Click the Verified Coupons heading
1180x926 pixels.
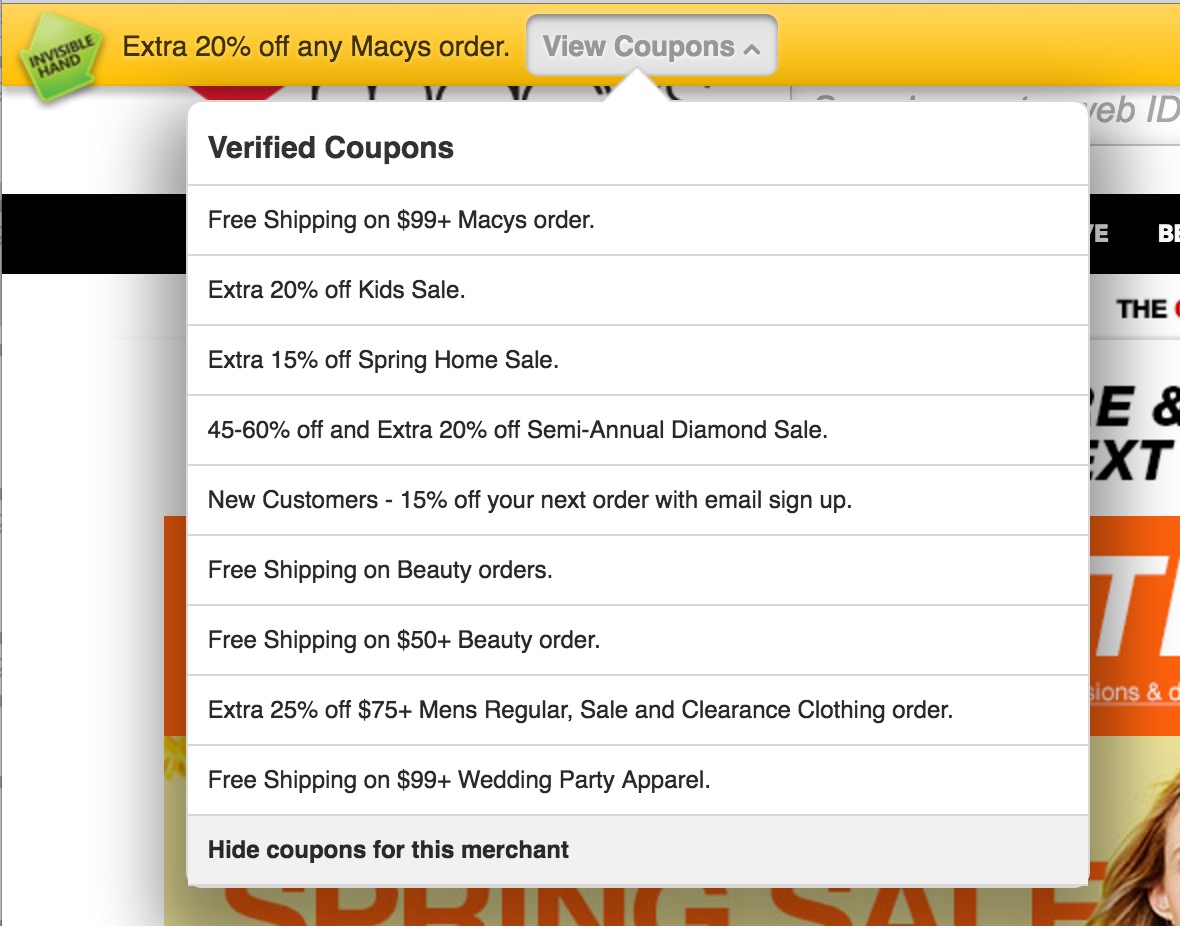point(331,148)
